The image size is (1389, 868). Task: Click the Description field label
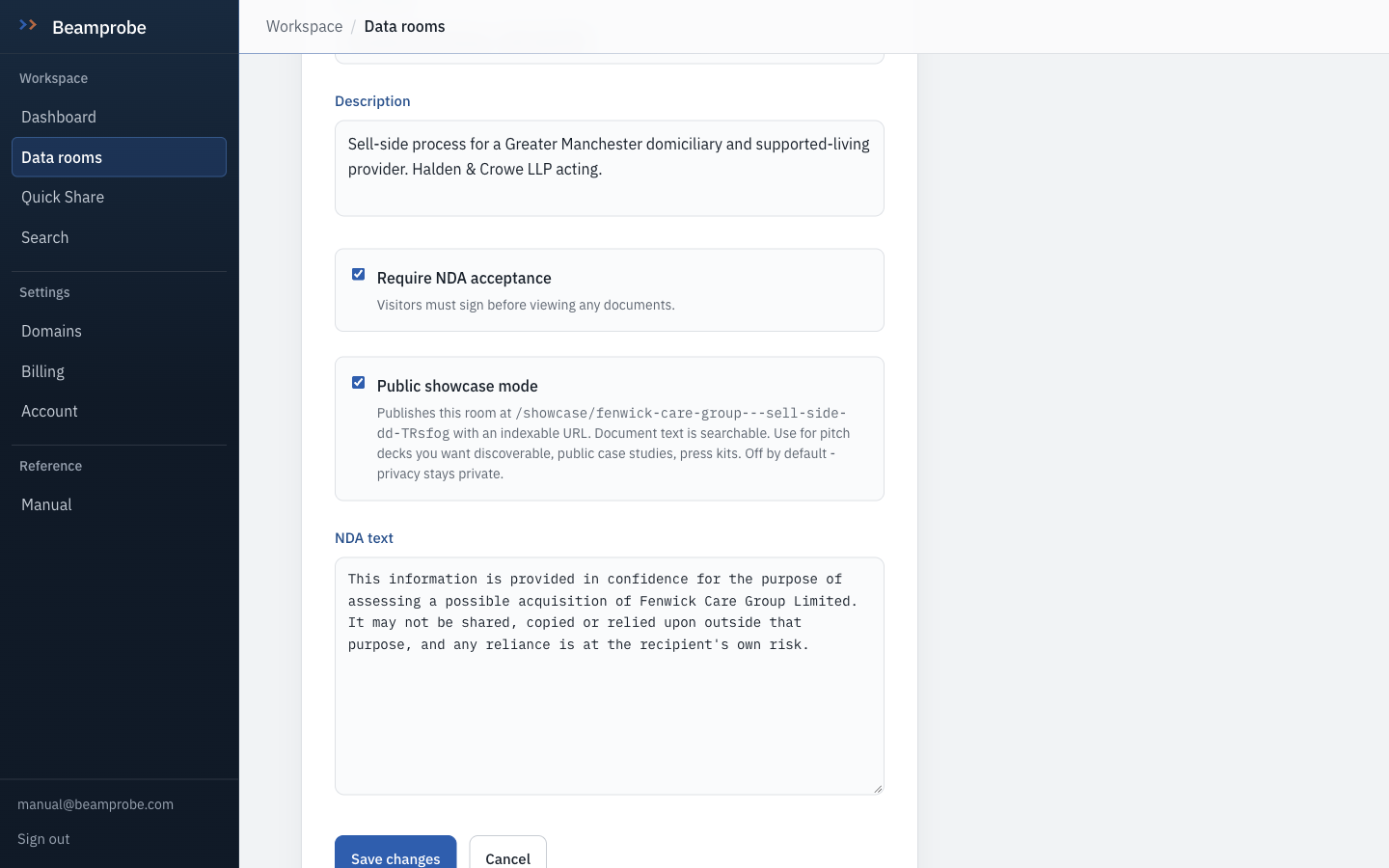pos(372,101)
